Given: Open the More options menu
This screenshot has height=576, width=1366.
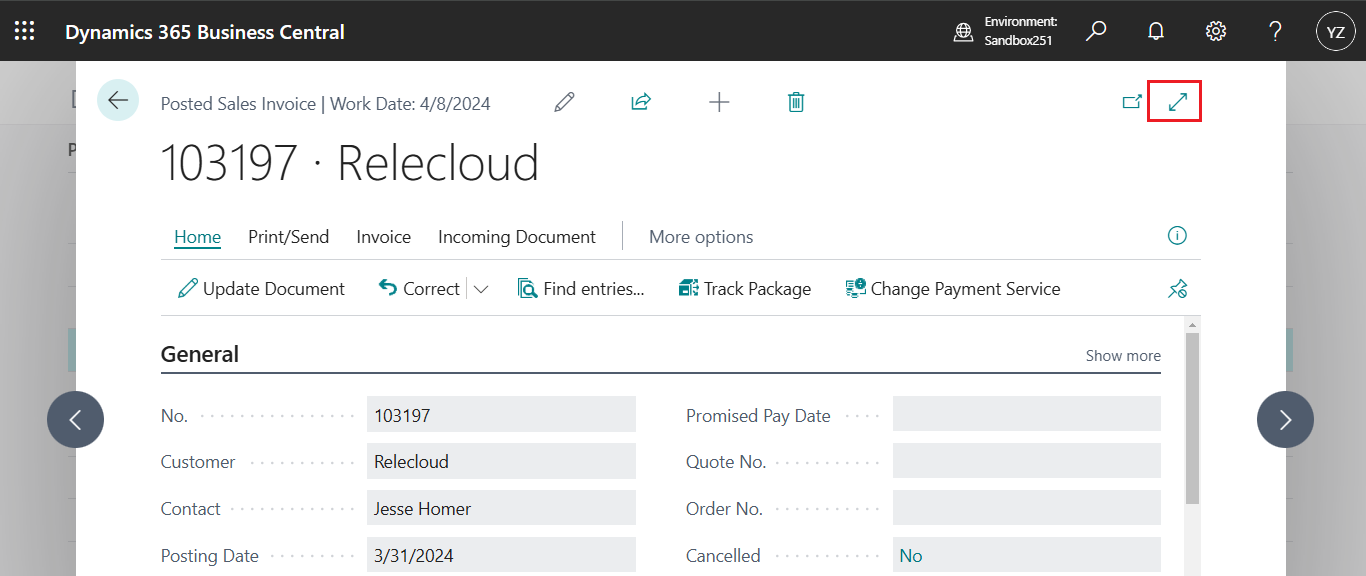Looking at the screenshot, I should [700, 236].
